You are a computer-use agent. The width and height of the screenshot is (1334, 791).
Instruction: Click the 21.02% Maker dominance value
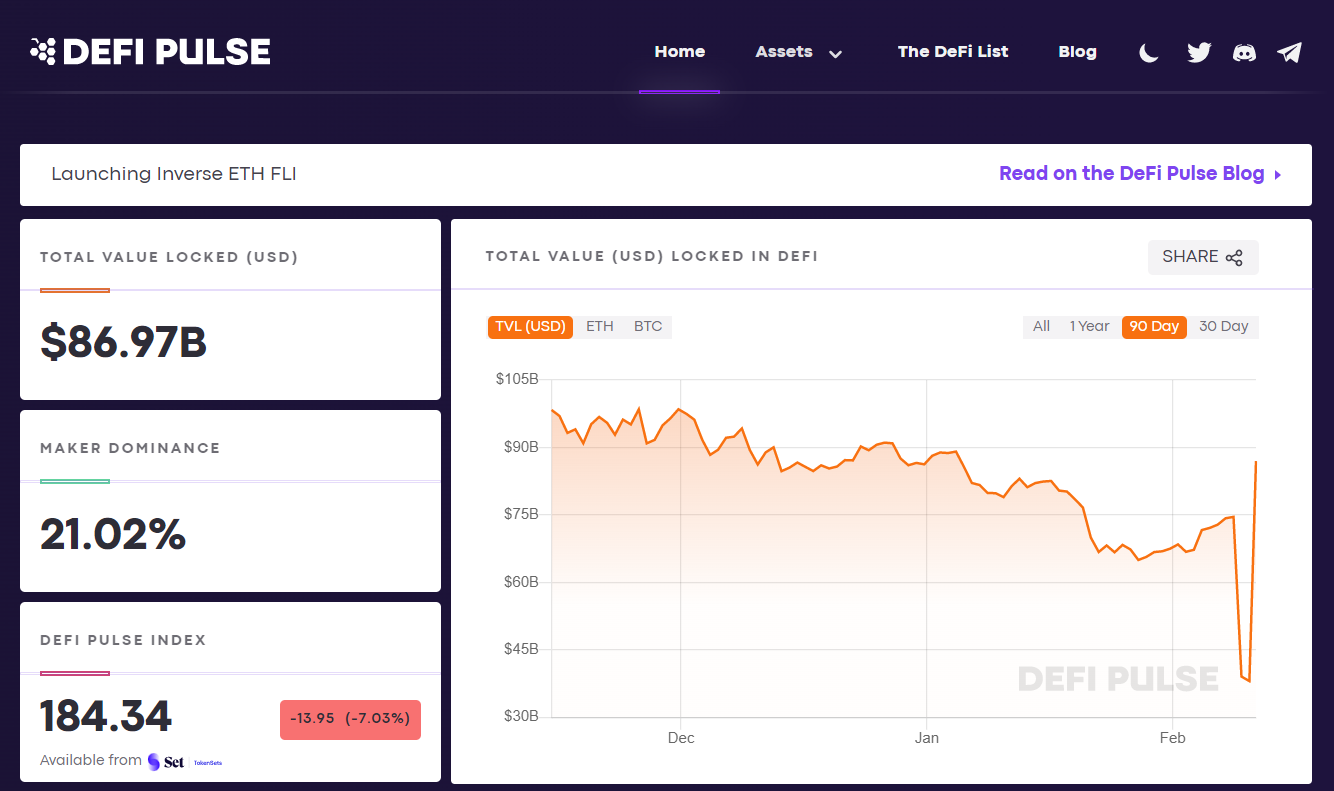tap(113, 534)
